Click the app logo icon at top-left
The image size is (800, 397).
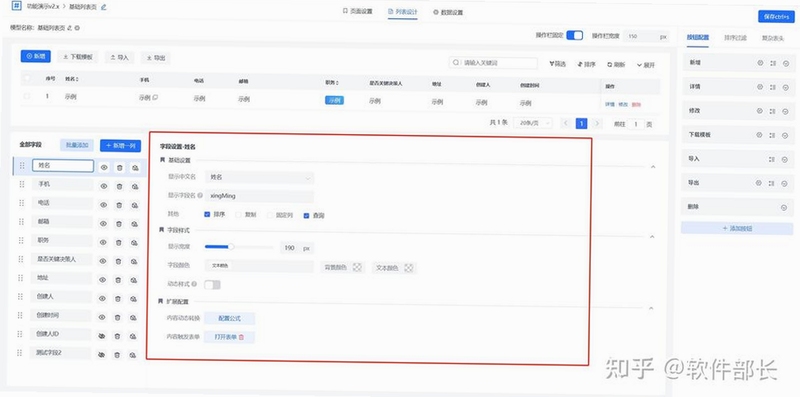tap(16, 6)
